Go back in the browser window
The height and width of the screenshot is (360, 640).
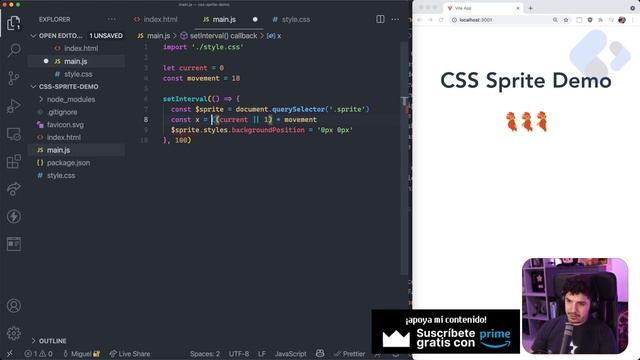click(x=419, y=20)
